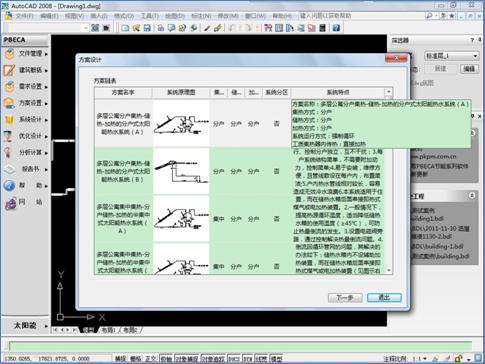The width and height of the screenshot is (485, 364).
Task: Open the 标准层 dropdown in the right panel
Action: click(x=452, y=56)
